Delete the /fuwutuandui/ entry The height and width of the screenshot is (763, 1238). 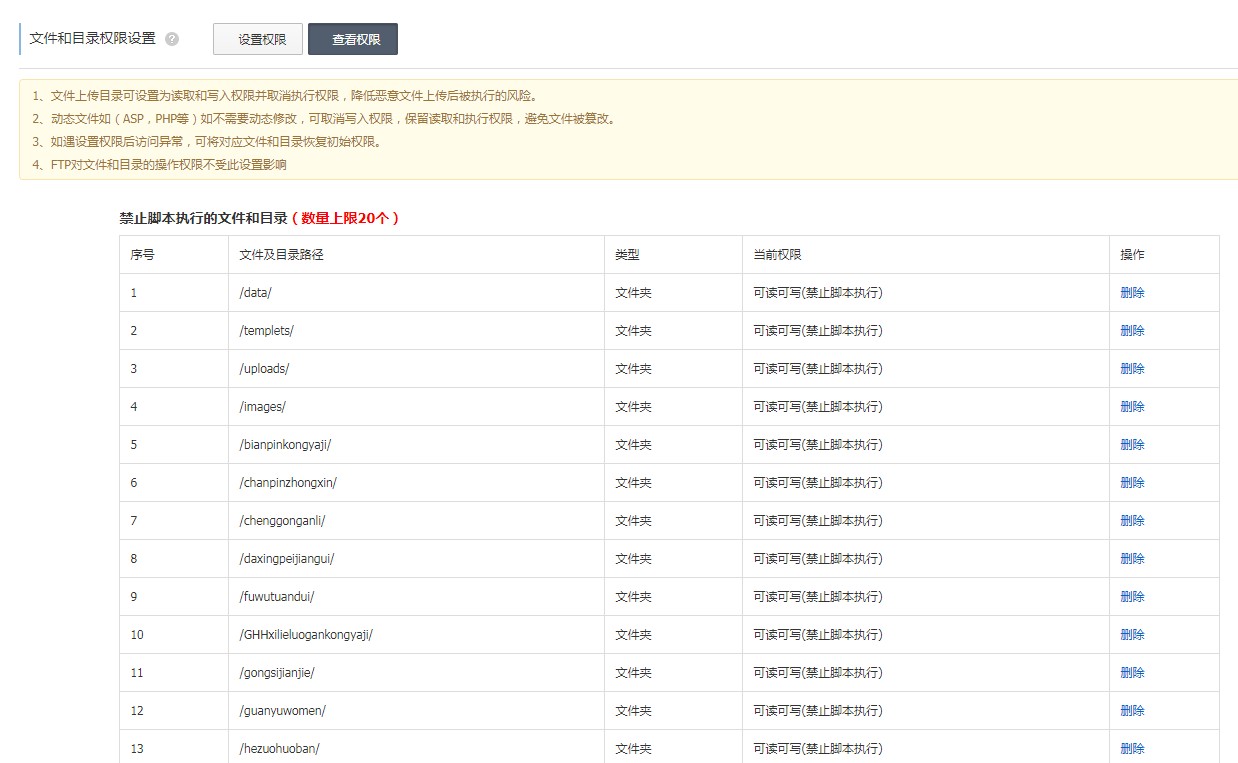[1131, 596]
